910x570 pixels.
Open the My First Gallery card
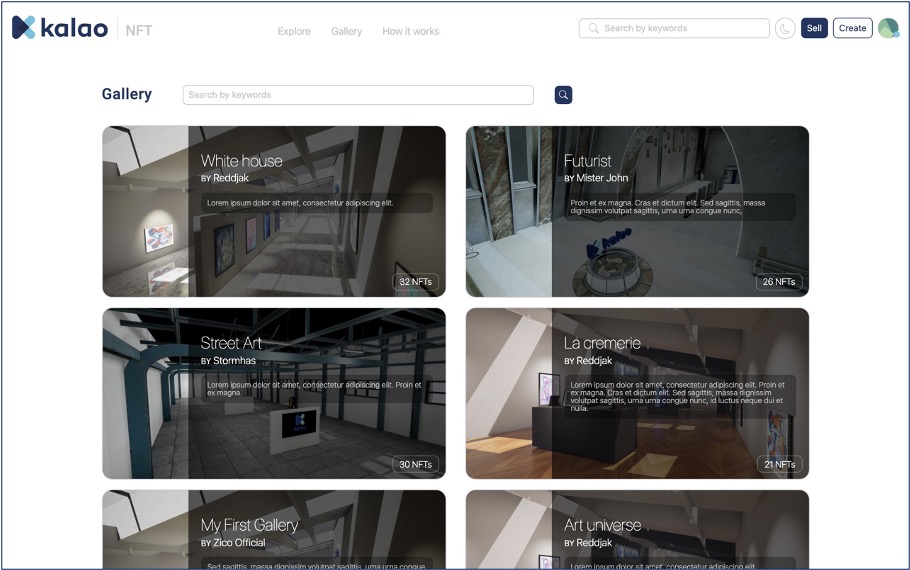pos(274,529)
